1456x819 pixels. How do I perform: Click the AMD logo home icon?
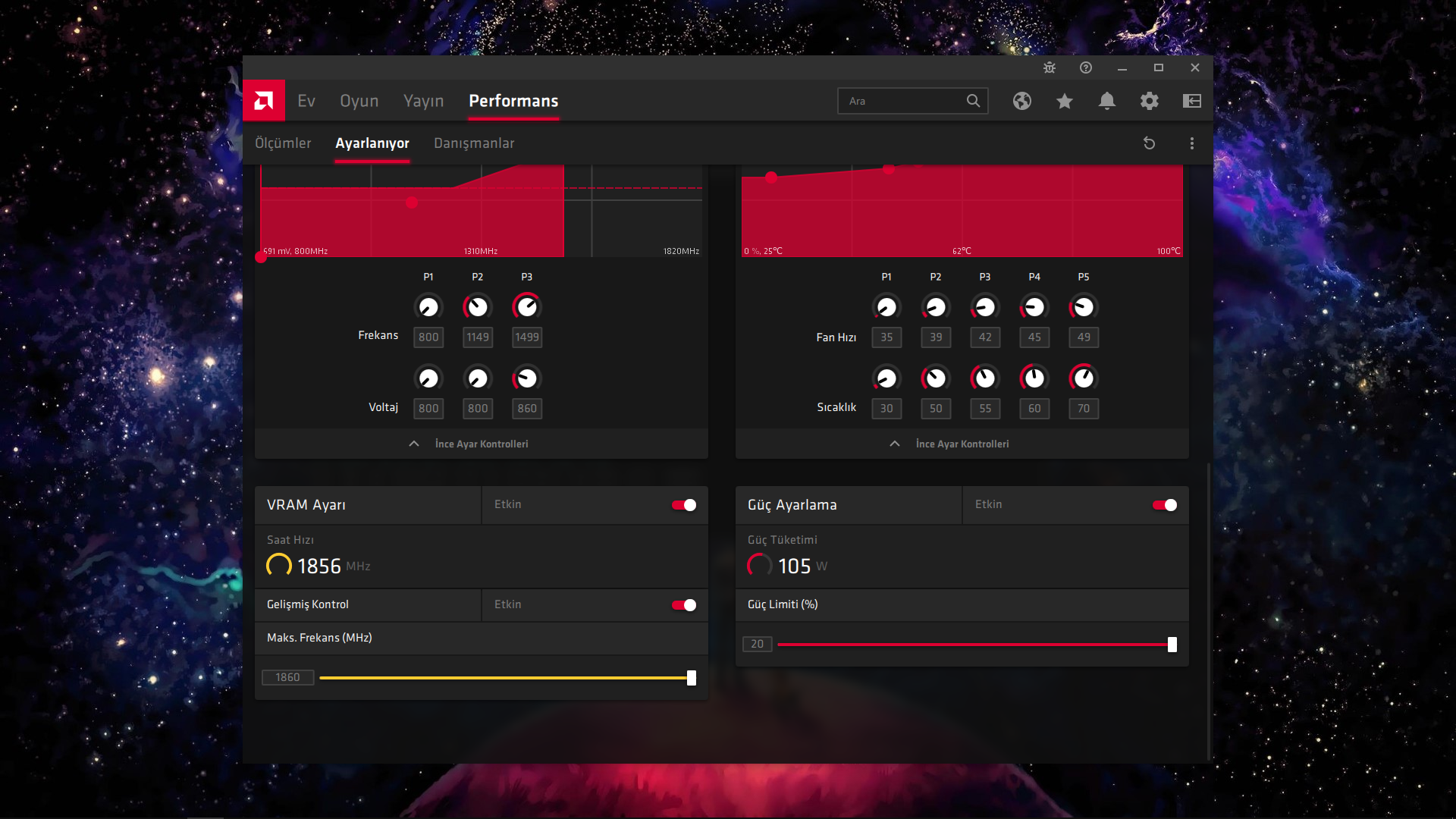(x=264, y=101)
